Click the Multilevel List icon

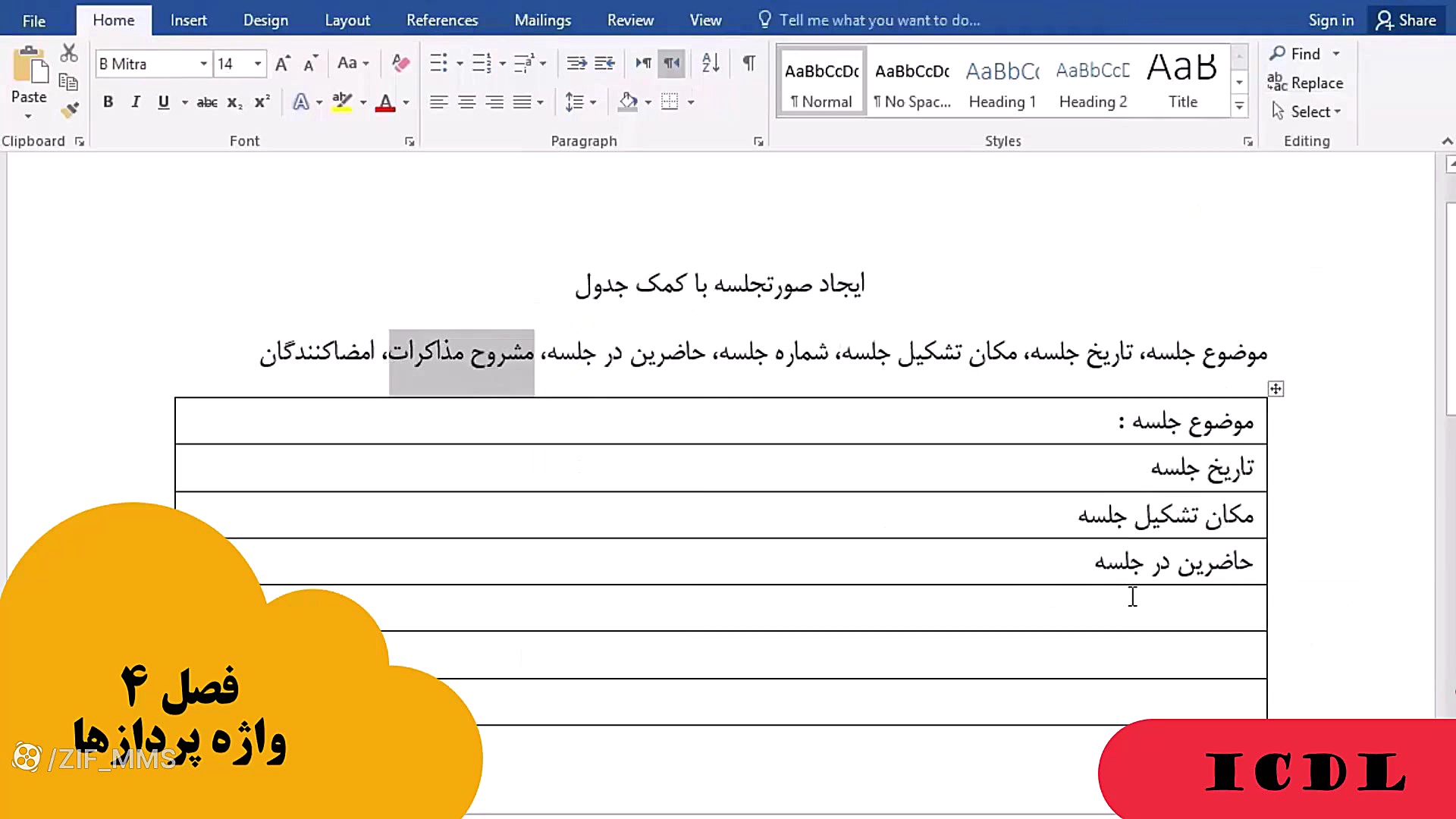tap(524, 64)
